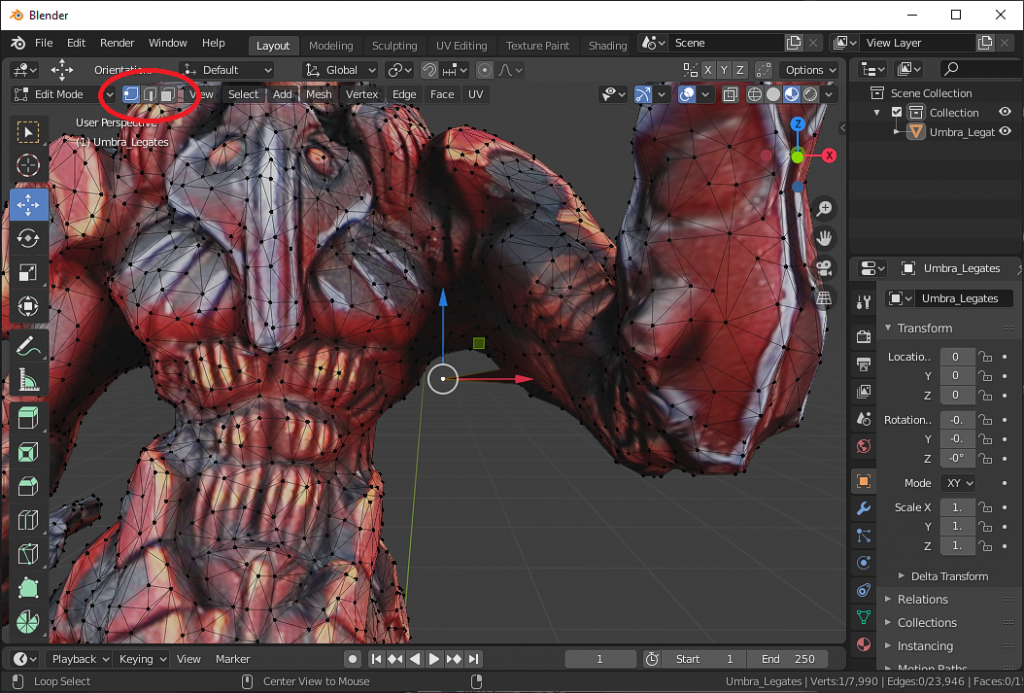Hide the Umbra_Legat object with its eye toggle
Image resolution: width=1024 pixels, height=693 pixels.
1005,131
